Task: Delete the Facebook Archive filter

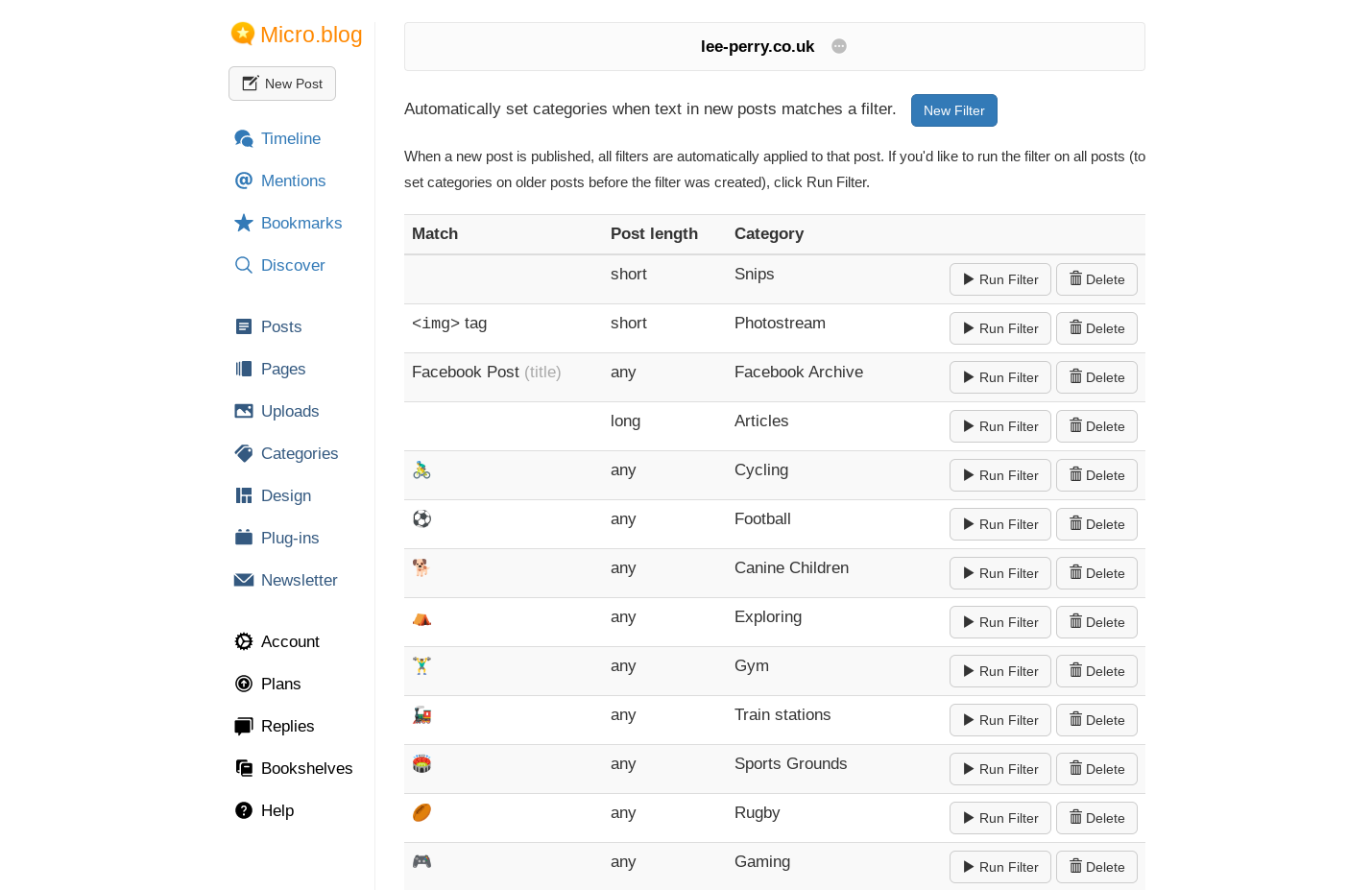Action: (x=1096, y=377)
